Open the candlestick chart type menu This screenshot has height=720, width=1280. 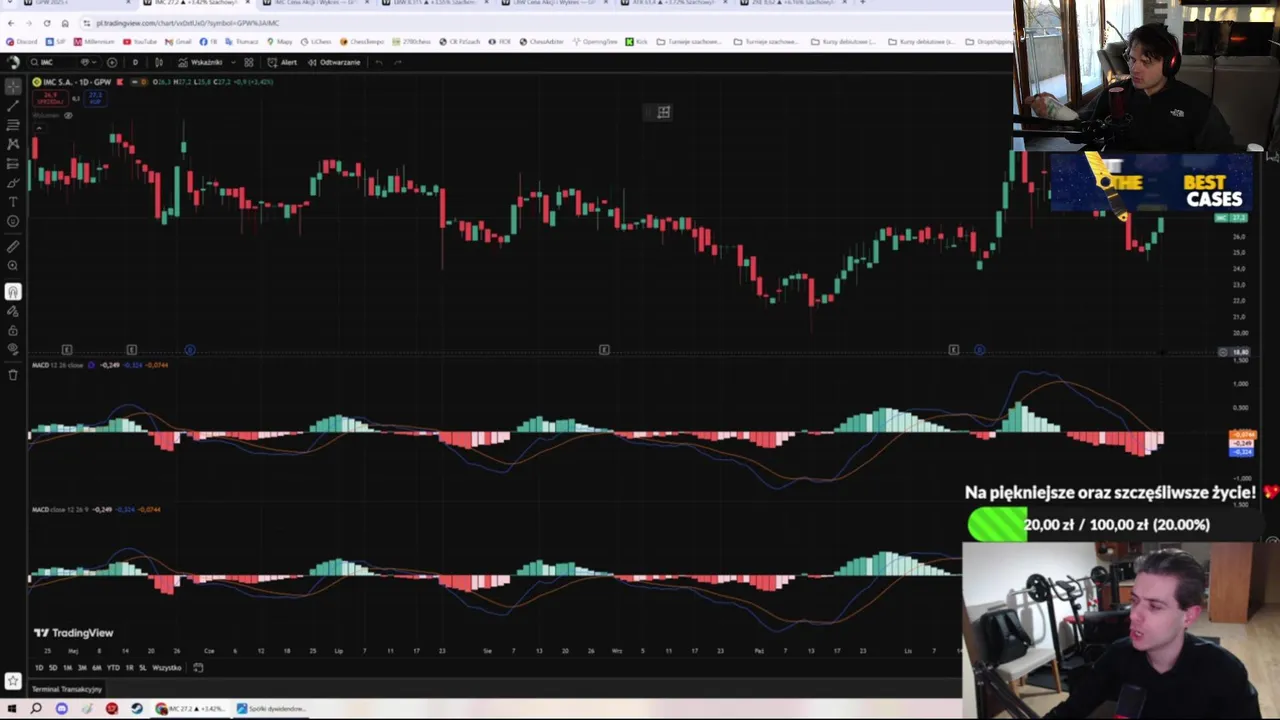pyautogui.click(x=158, y=62)
